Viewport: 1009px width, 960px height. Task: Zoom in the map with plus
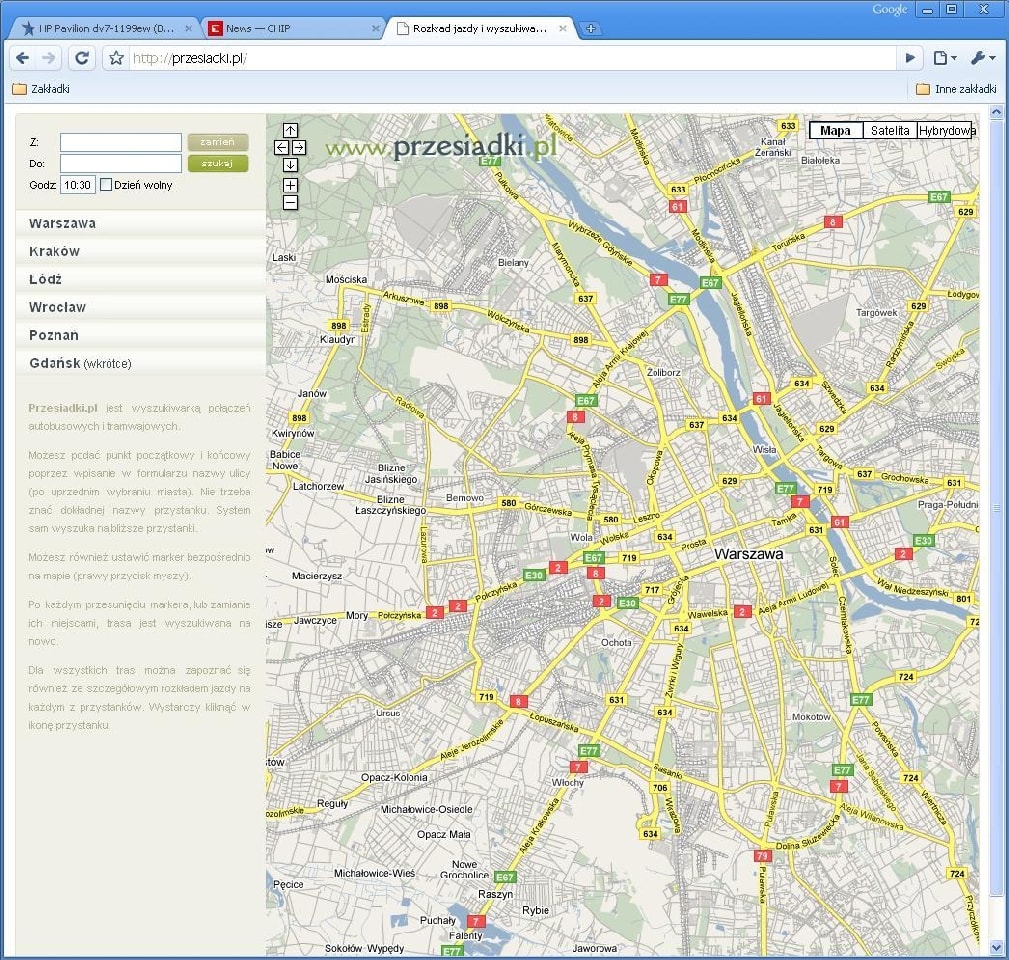point(290,185)
